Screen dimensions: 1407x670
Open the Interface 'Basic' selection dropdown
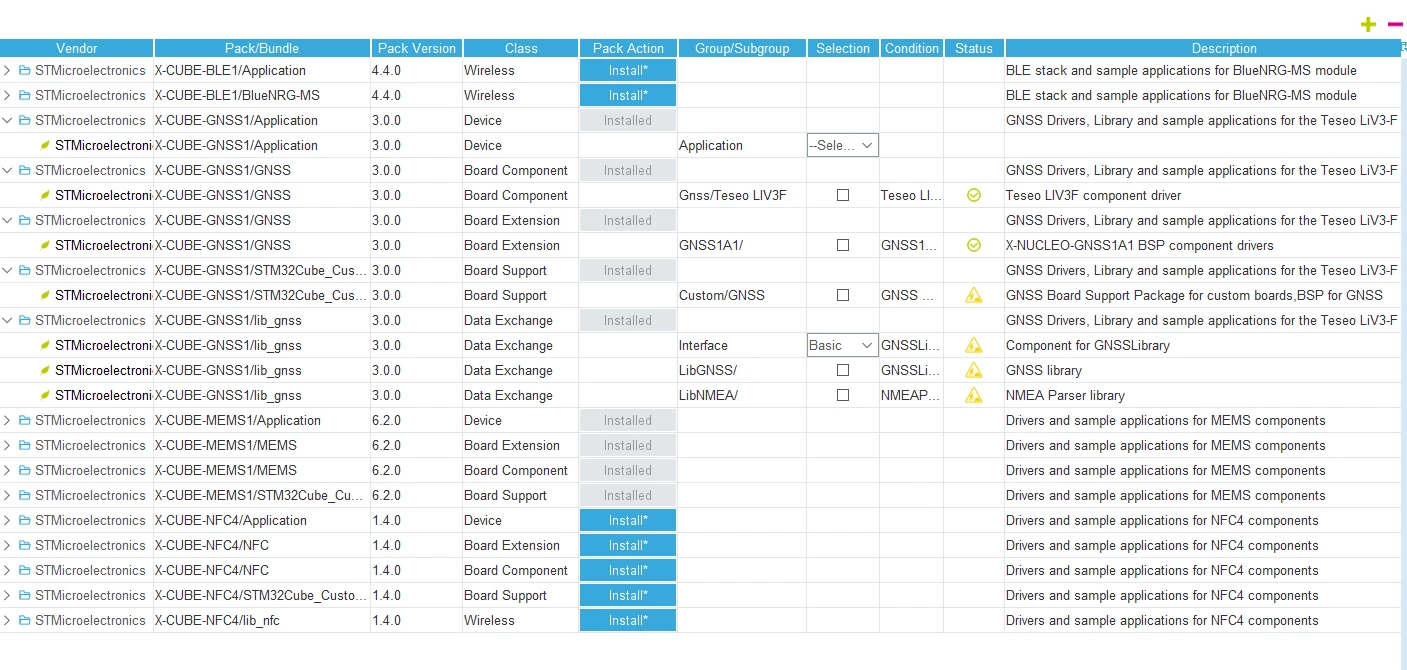[x=843, y=345]
